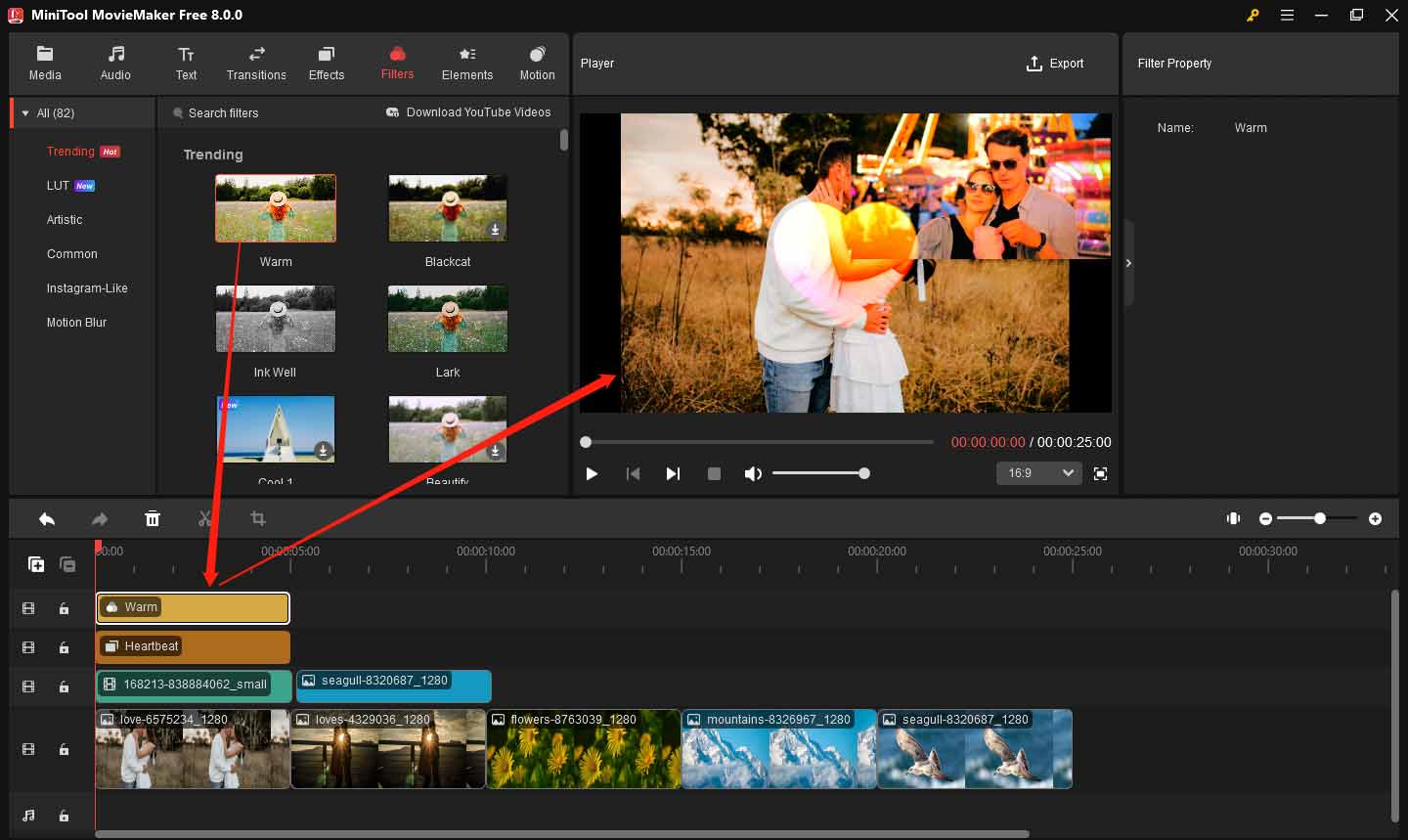Image resolution: width=1408 pixels, height=840 pixels.
Task: Play the video preview
Action: [x=592, y=474]
